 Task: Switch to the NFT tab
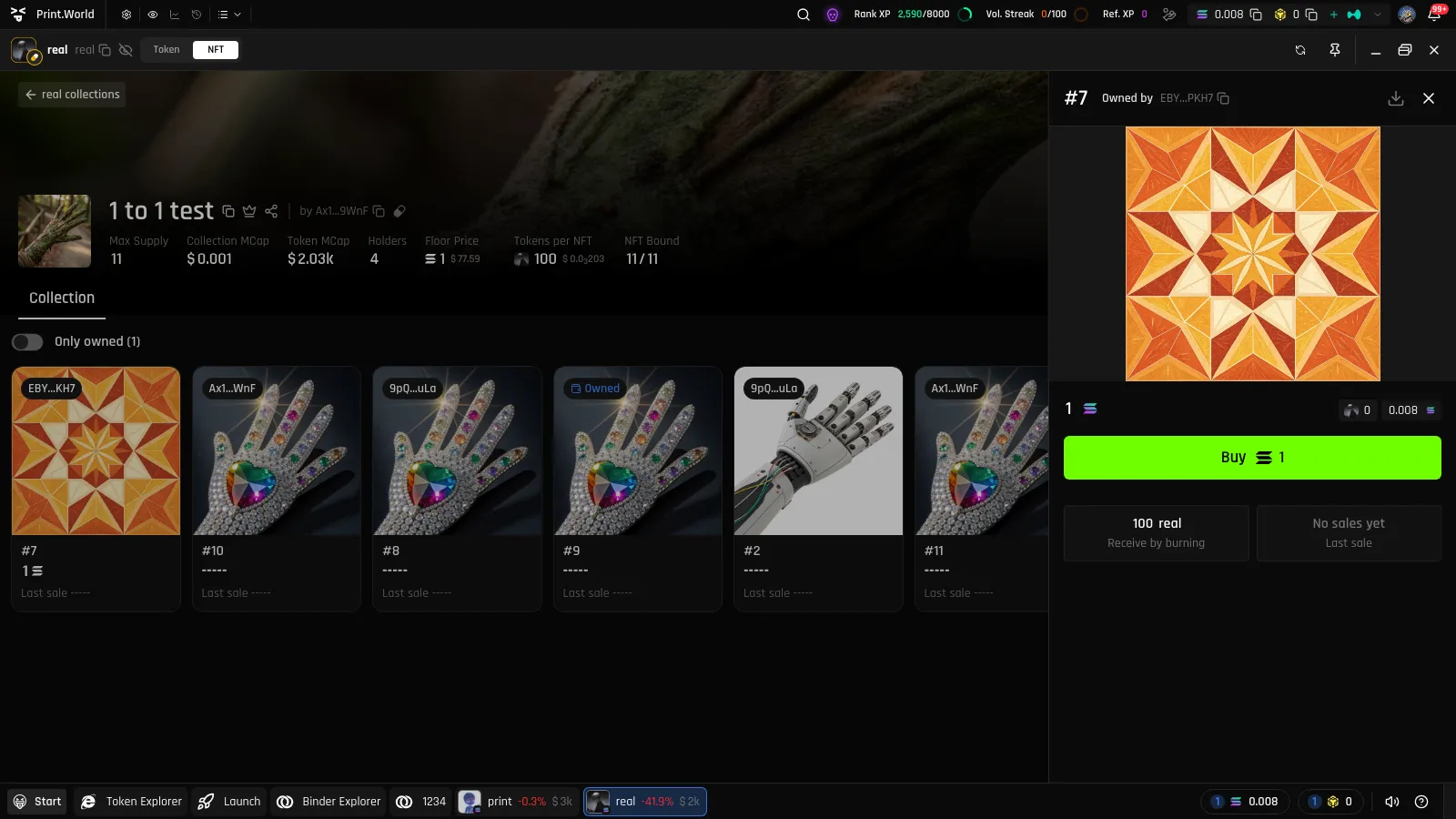(216, 50)
